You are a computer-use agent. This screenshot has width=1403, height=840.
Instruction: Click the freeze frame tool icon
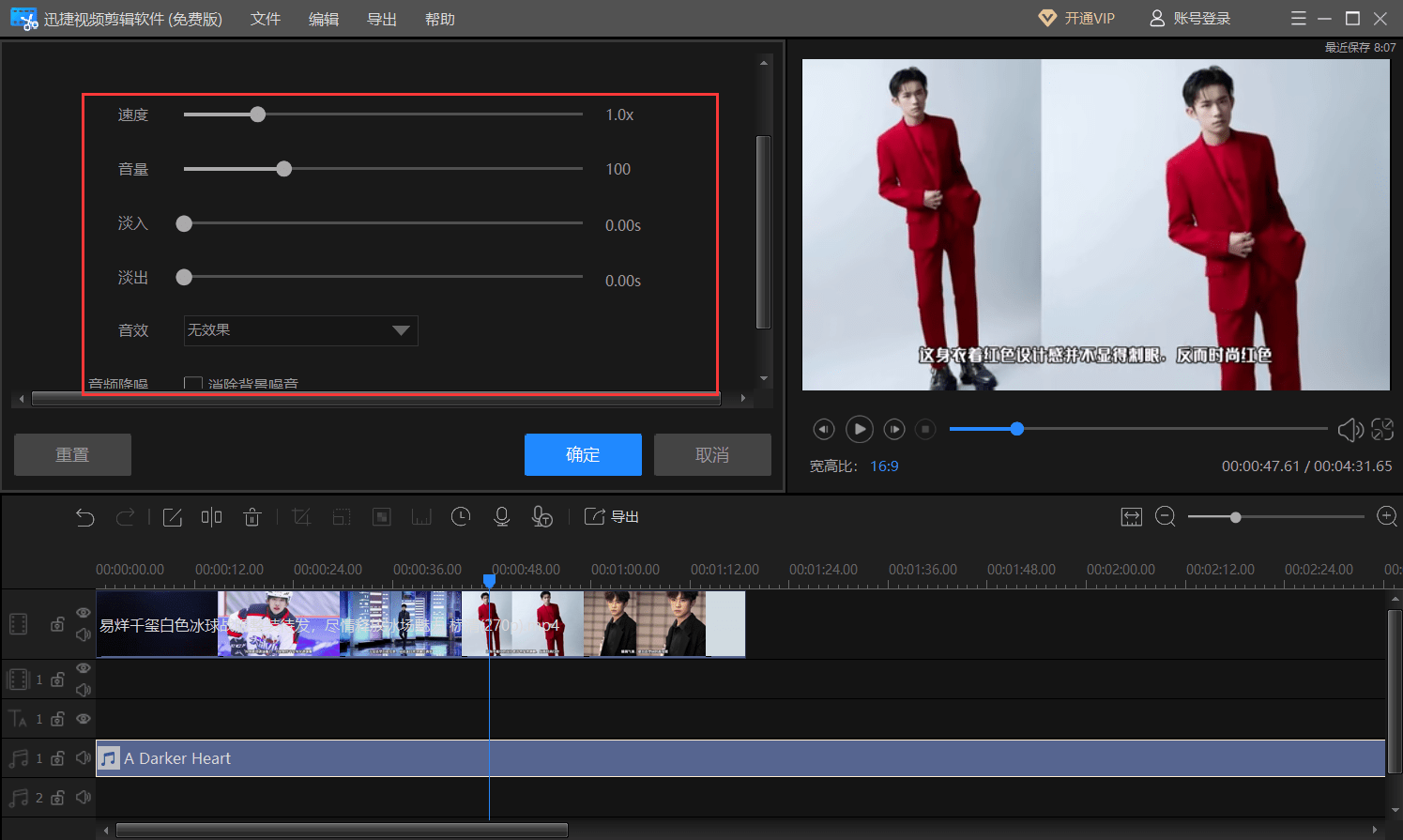click(421, 517)
